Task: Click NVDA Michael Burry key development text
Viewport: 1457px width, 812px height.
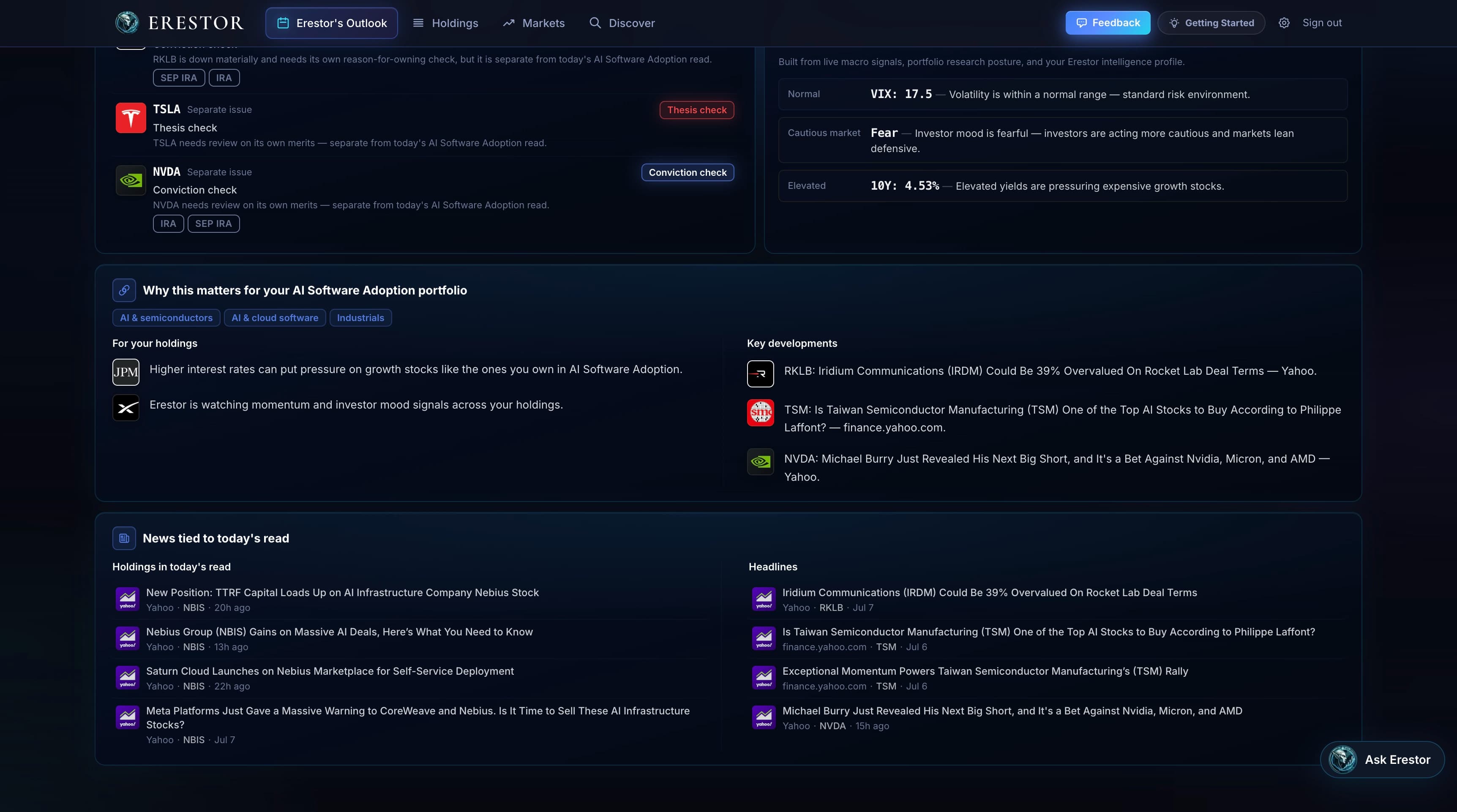Action: pos(1056,468)
